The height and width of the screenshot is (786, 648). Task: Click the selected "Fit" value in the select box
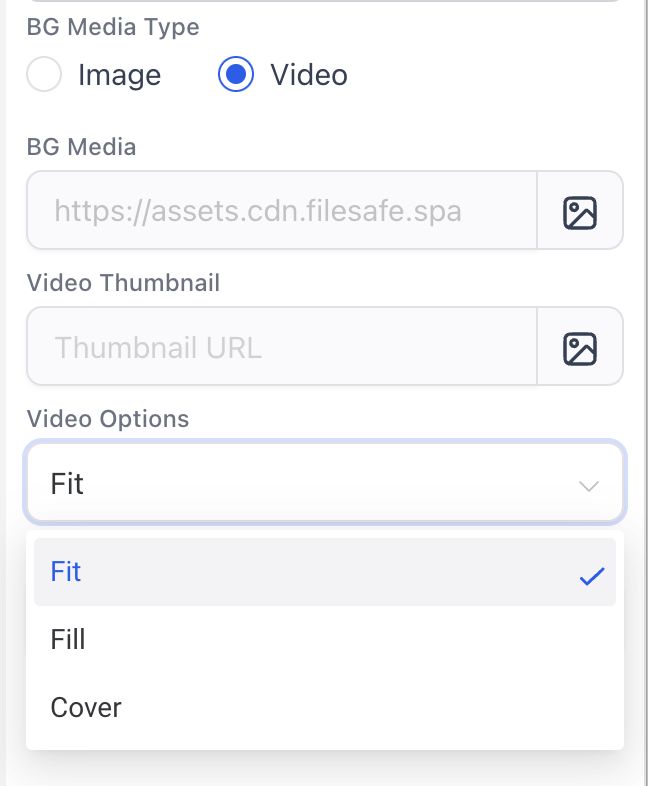pyautogui.click(x=67, y=484)
